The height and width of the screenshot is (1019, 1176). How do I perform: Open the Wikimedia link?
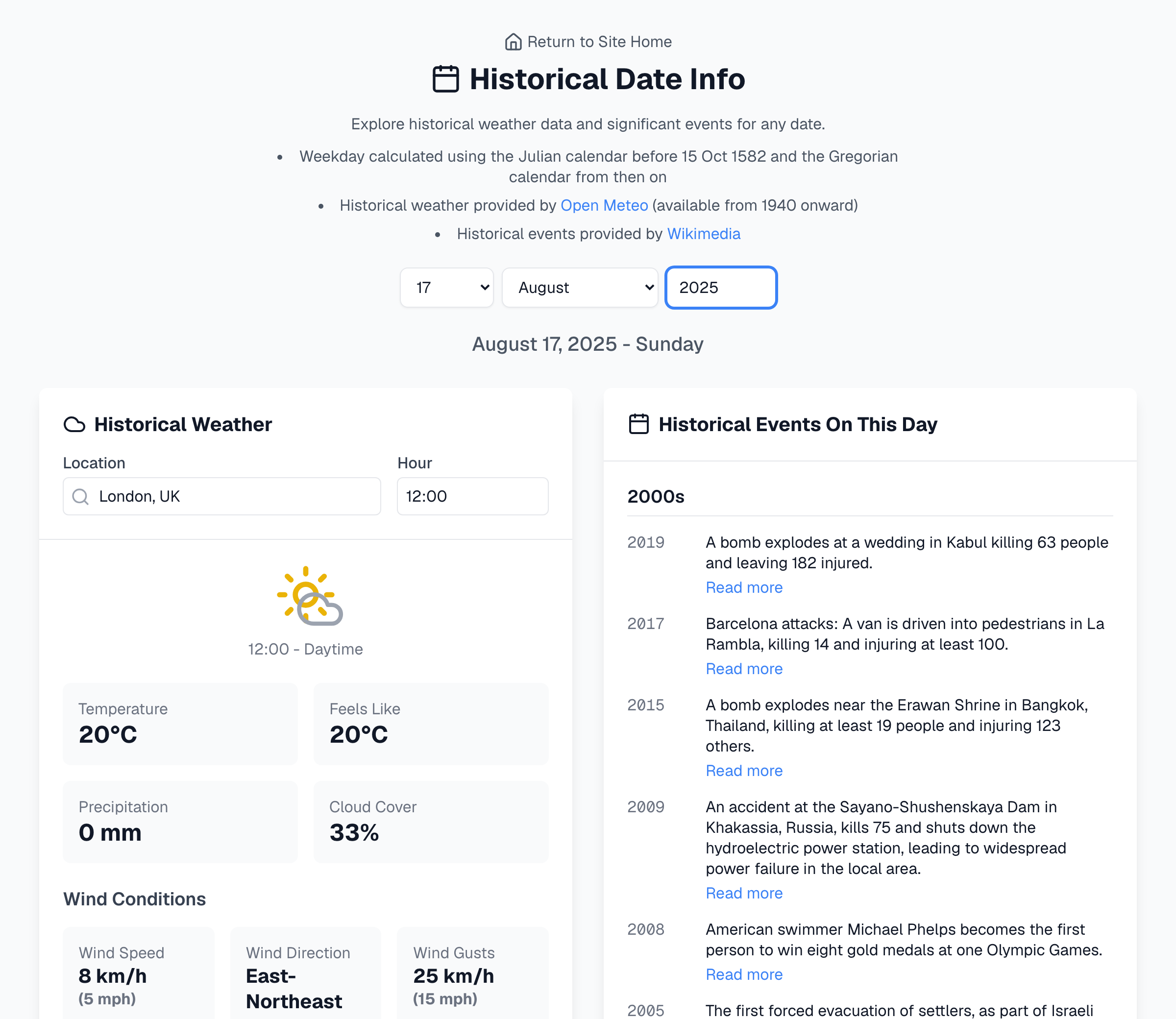coord(704,234)
